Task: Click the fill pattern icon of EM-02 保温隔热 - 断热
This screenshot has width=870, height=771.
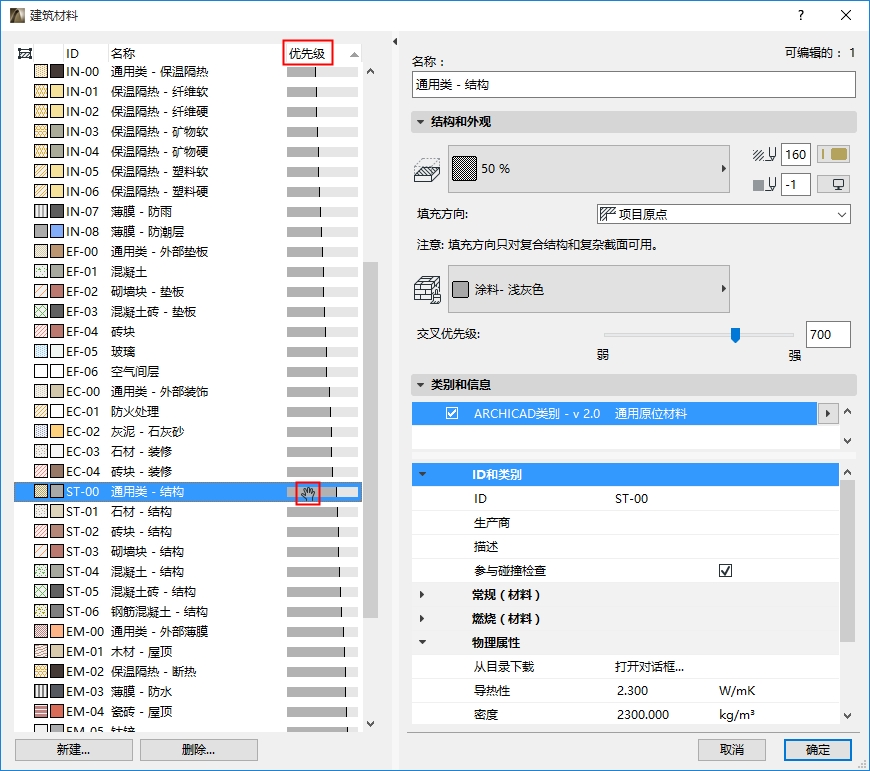Action: point(41,671)
